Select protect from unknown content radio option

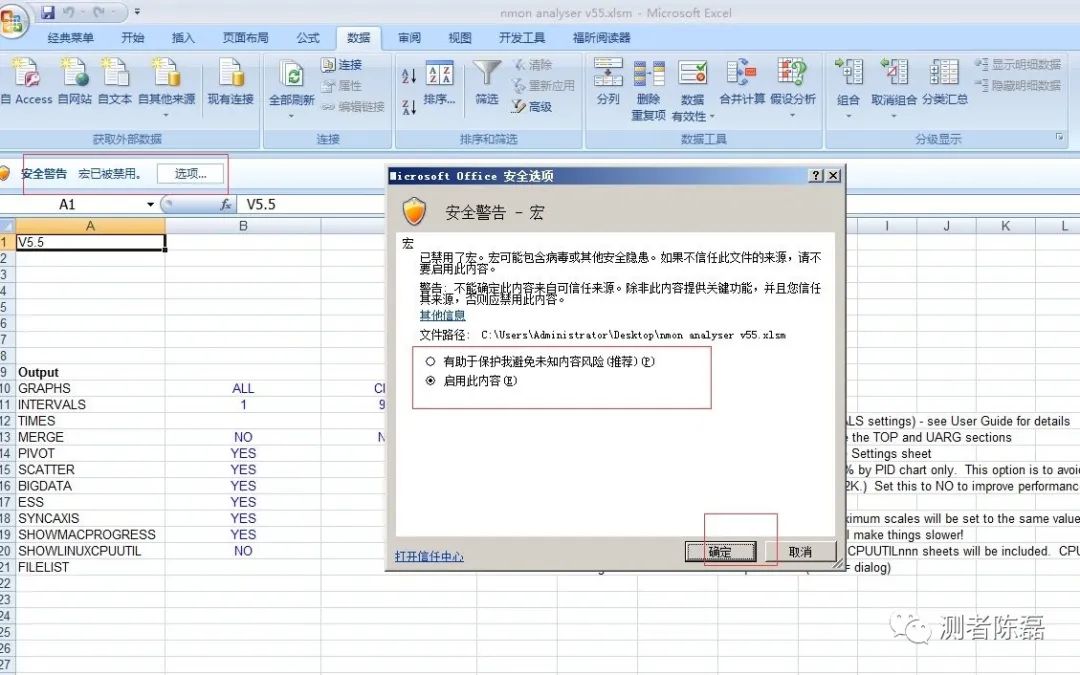430,361
